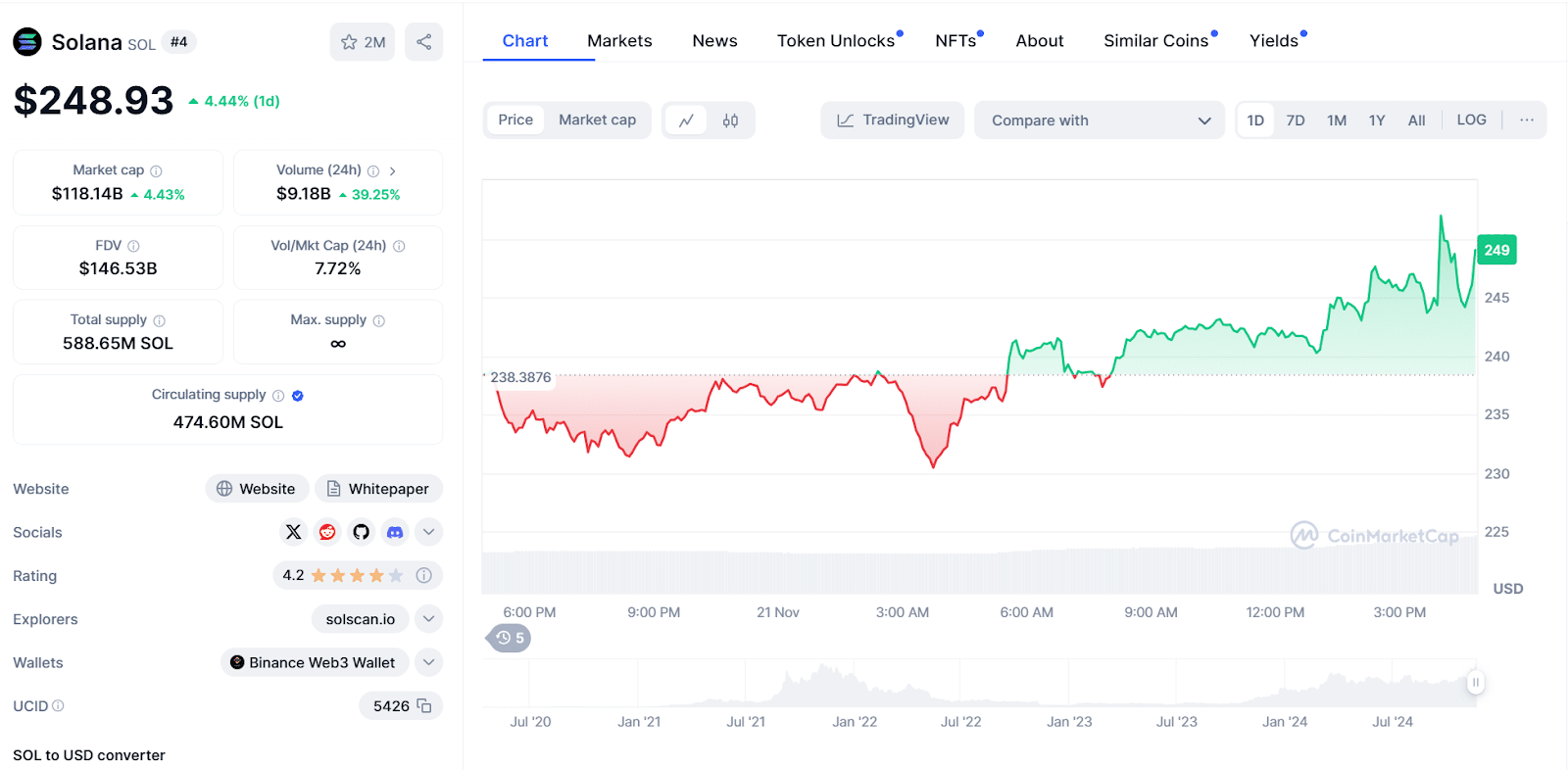Open solscan.io explorer link

coord(361,619)
